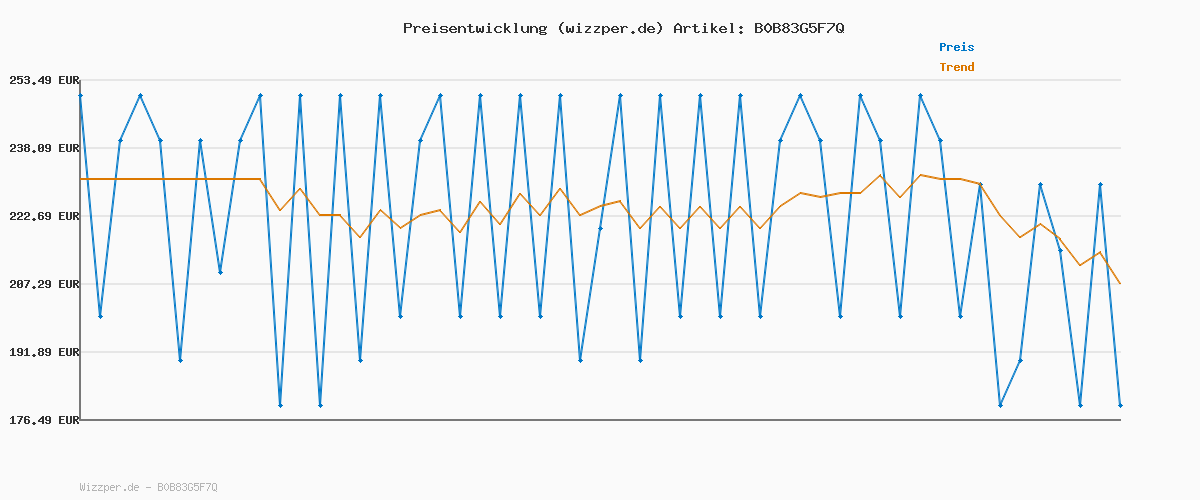
Task: Open the "Wizzper.de - B0B83G5F7Q" footer watermark
Action: 148,487
